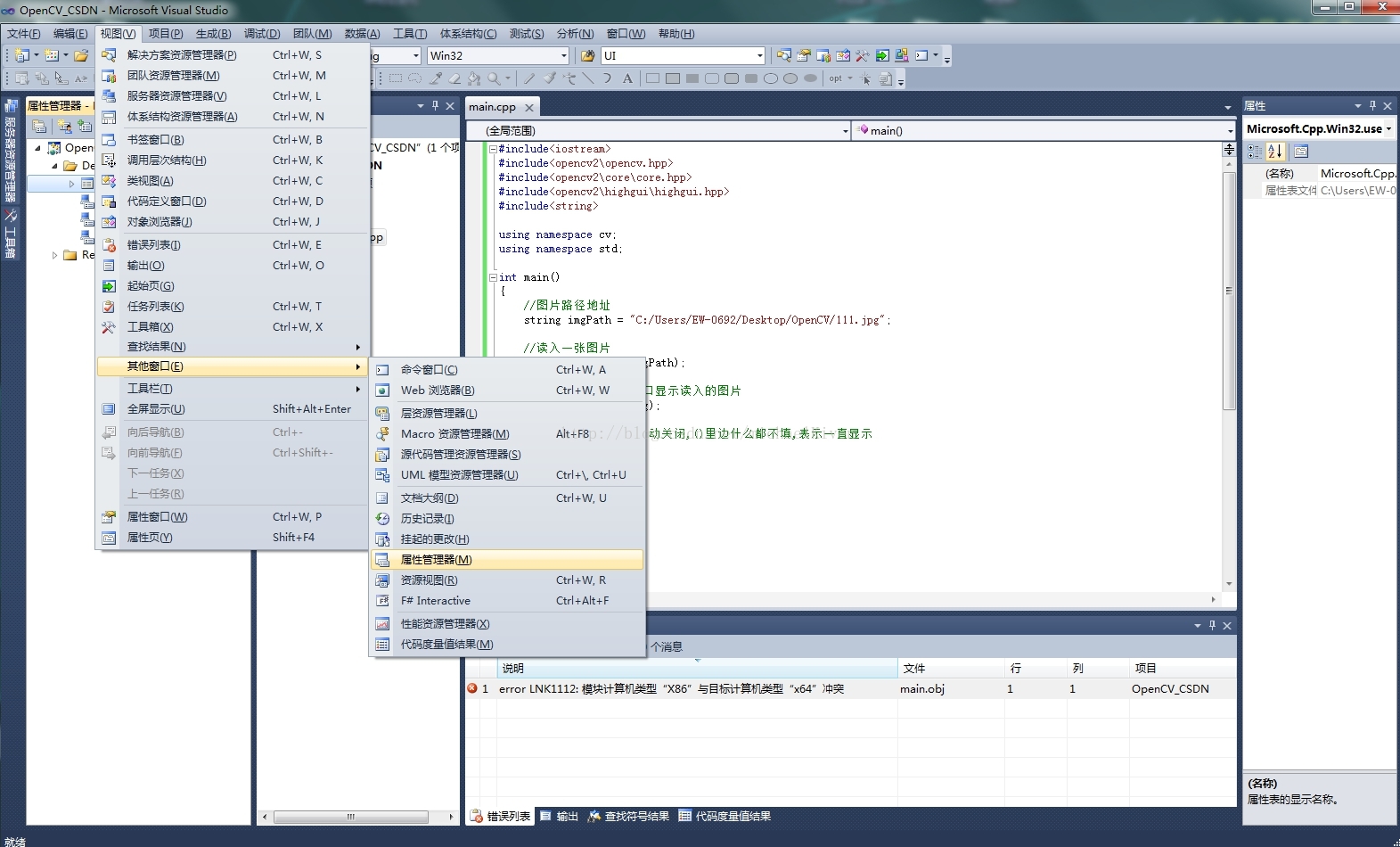Click the new project toolbar icon
This screenshot has height=847, width=1400.
pos(22,55)
